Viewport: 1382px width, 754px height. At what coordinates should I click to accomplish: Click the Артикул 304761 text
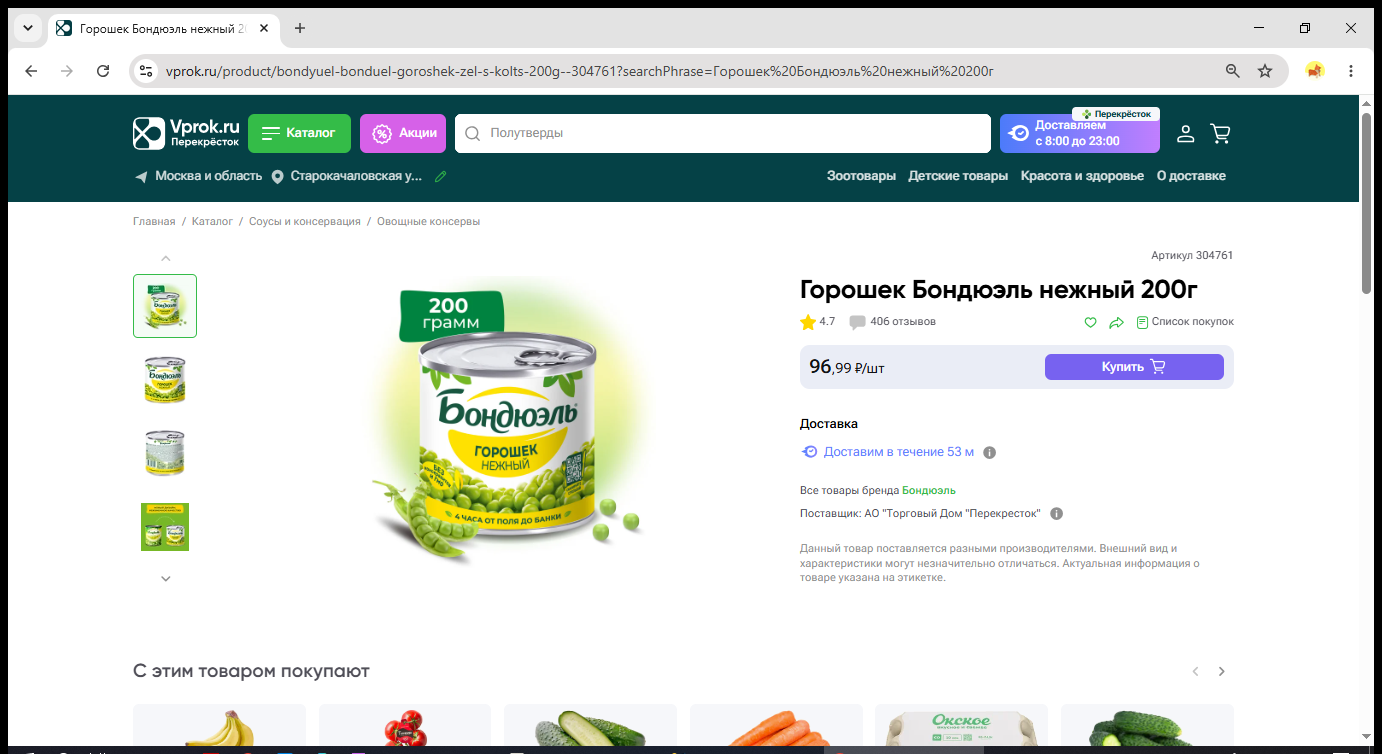[1192, 256]
